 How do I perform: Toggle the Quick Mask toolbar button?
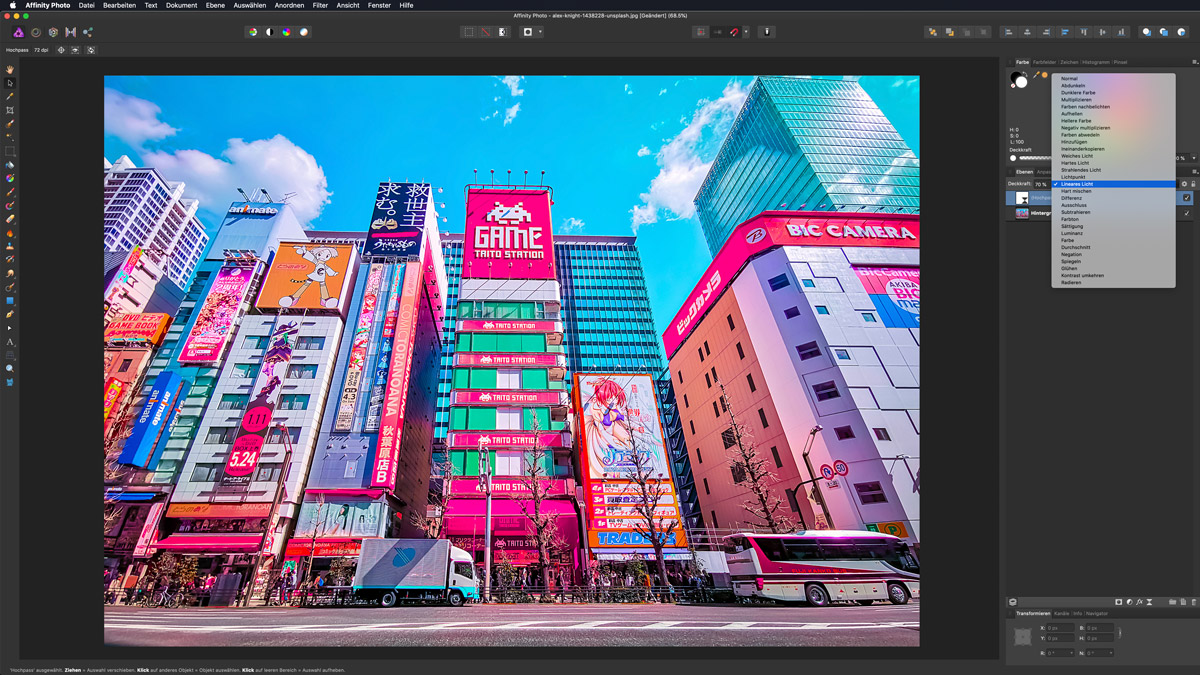[528, 32]
